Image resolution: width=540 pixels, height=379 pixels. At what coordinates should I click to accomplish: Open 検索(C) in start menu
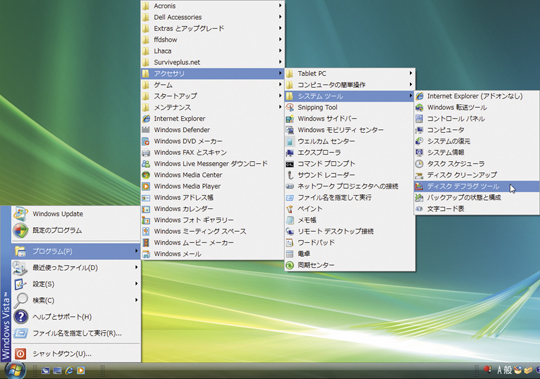click(76, 300)
